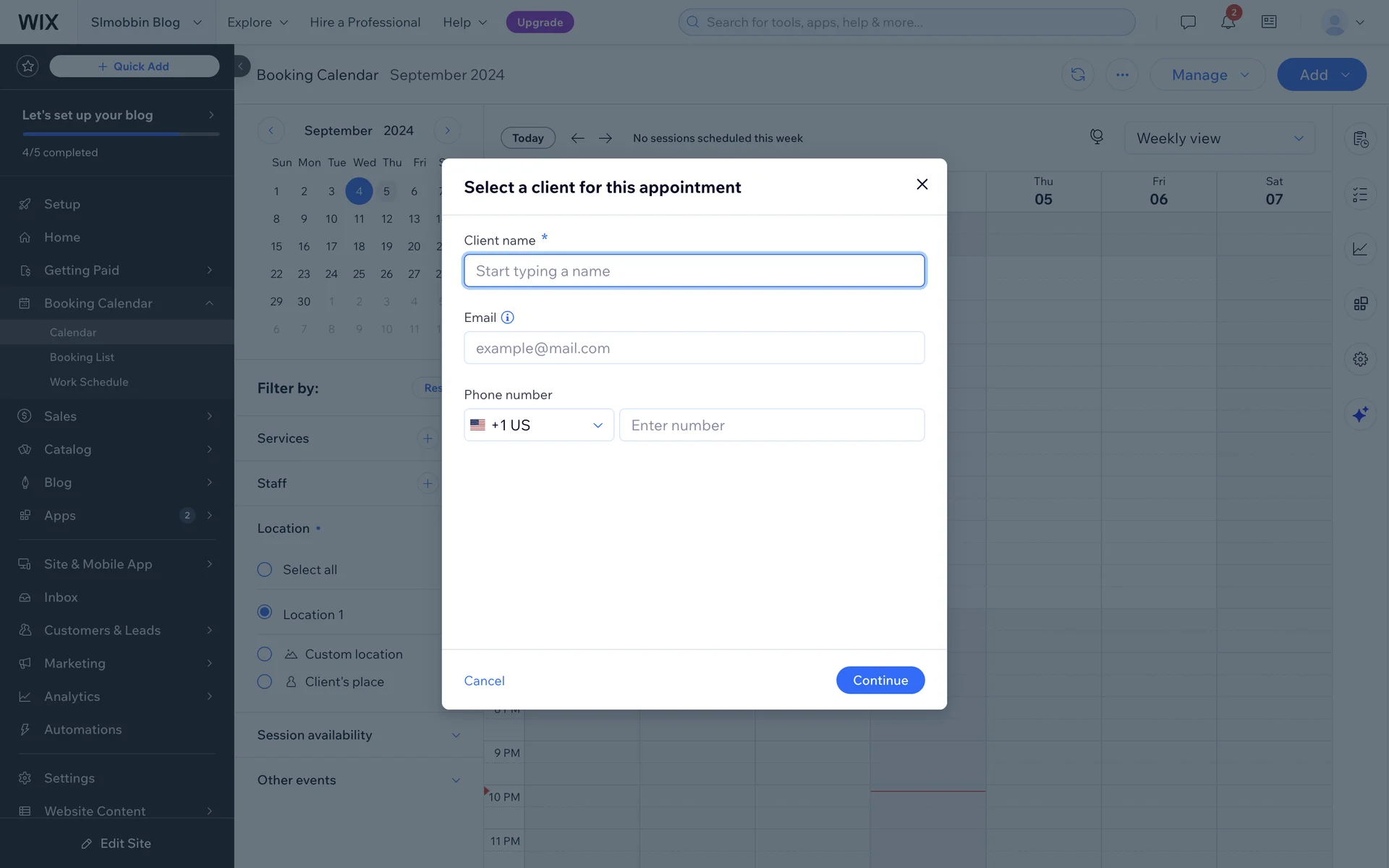Click the AI assistant sparkle icon
The height and width of the screenshot is (868, 1389).
[x=1360, y=414]
